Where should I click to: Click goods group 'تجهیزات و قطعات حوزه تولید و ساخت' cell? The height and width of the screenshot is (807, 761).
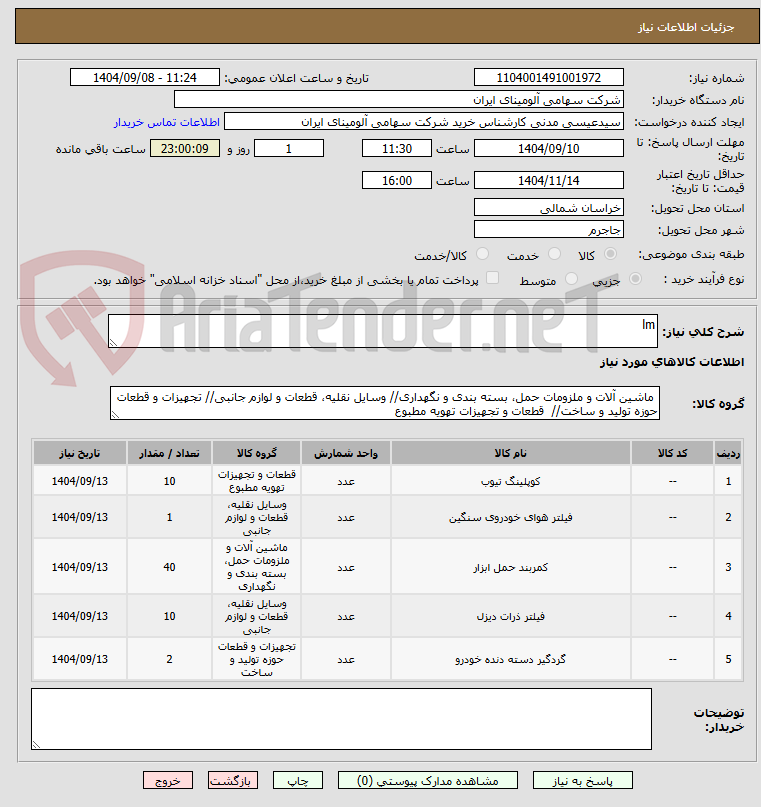[x=256, y=659]
